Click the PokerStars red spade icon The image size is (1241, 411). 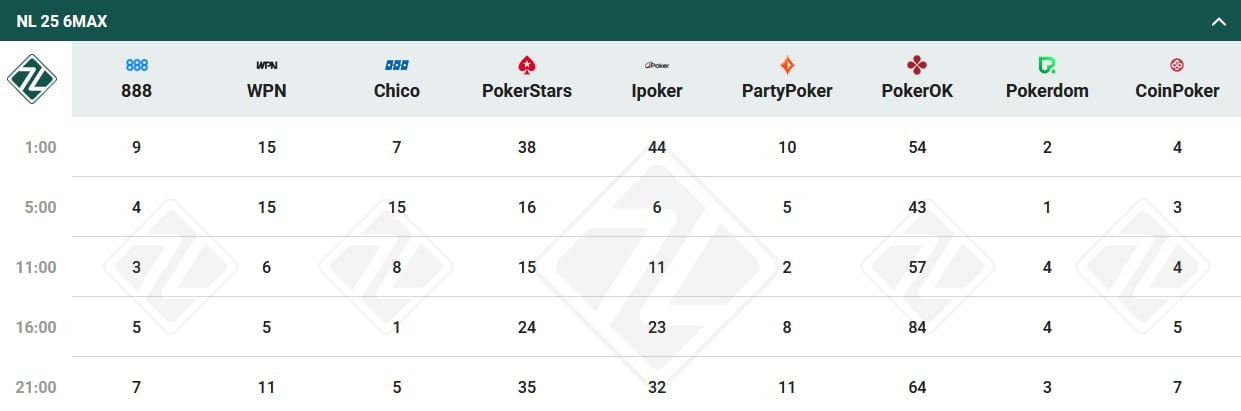(x=527, y=66)
